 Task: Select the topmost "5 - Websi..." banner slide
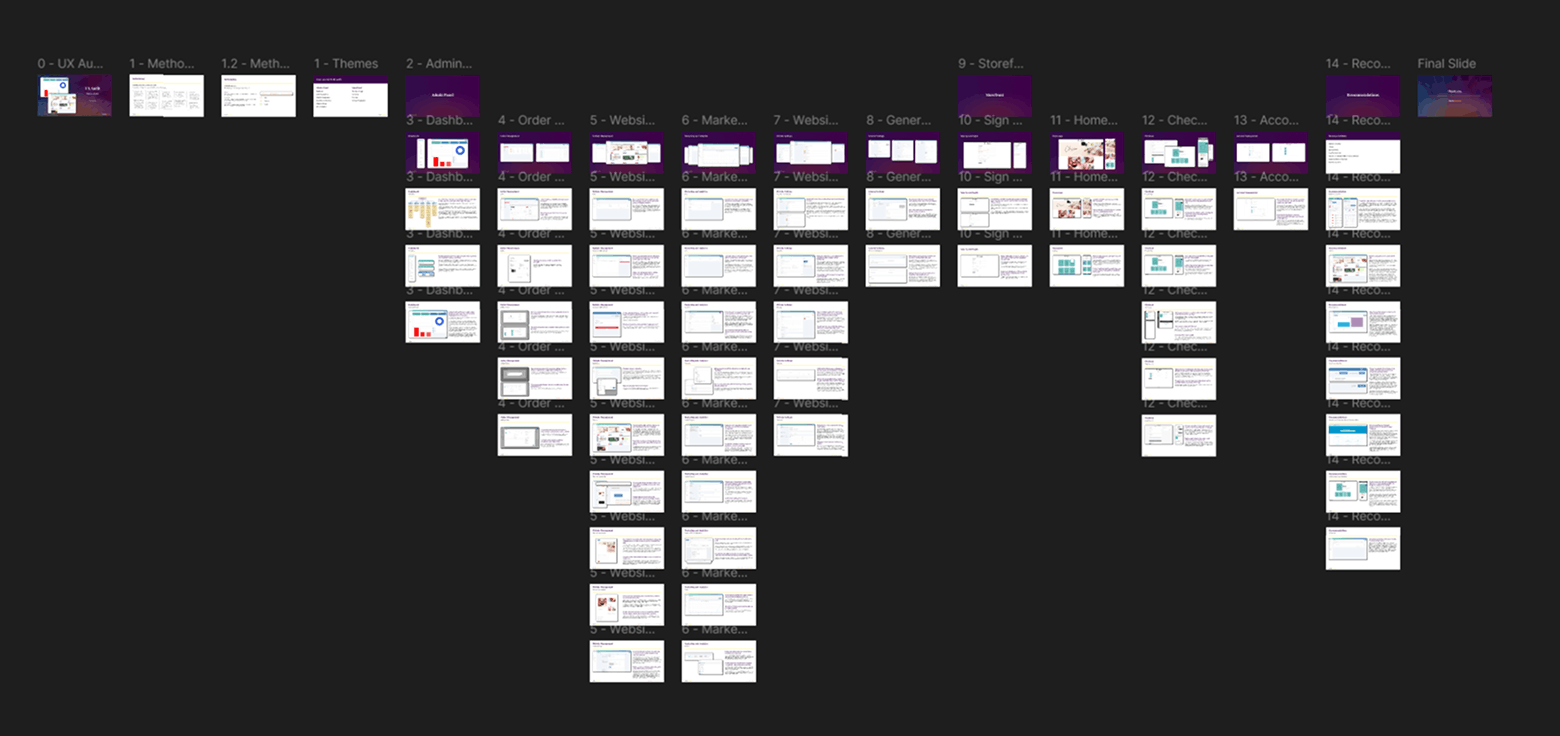click(627, 152)
